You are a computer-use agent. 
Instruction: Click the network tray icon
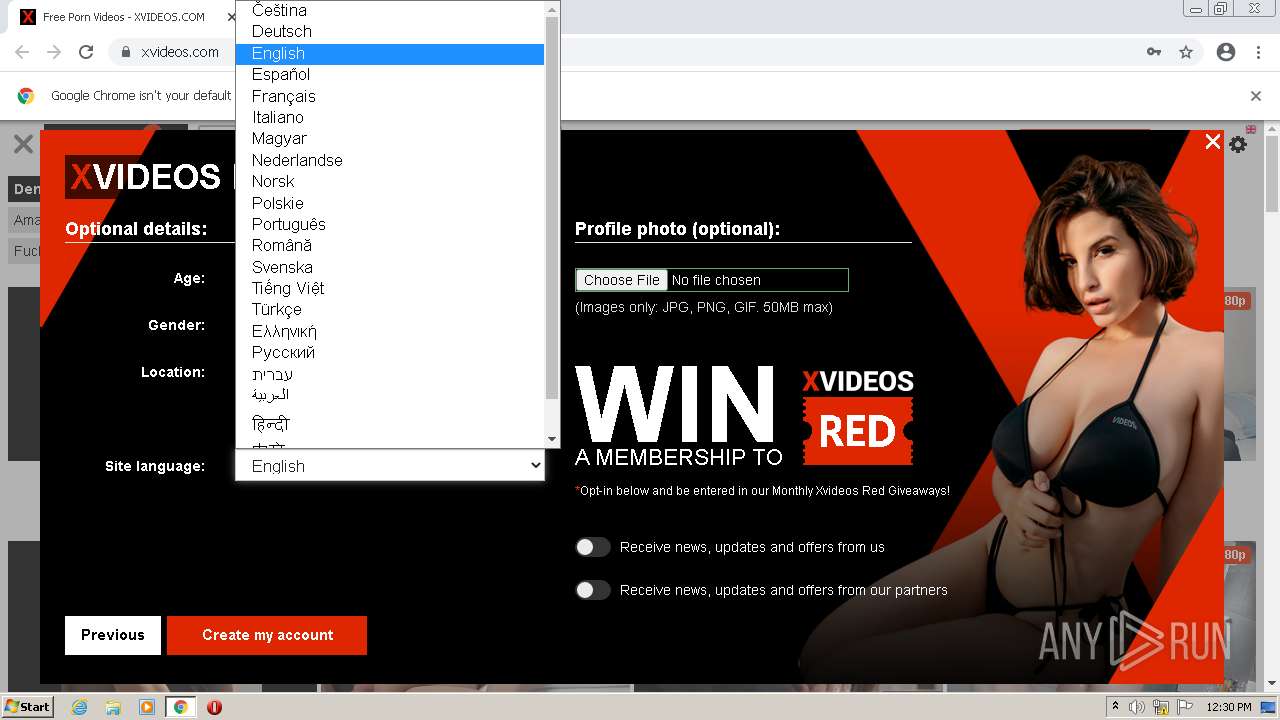[1161, 707]
